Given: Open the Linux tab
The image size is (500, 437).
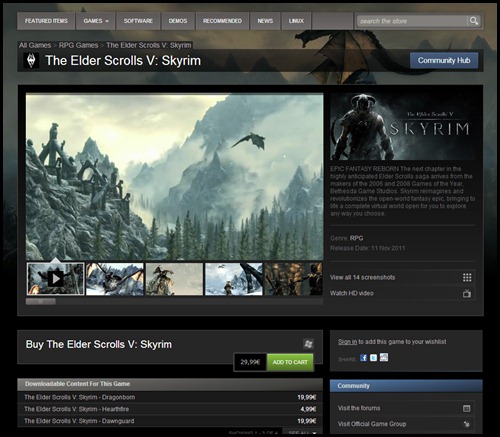Looking at the screenshot, I should [296, 21].
